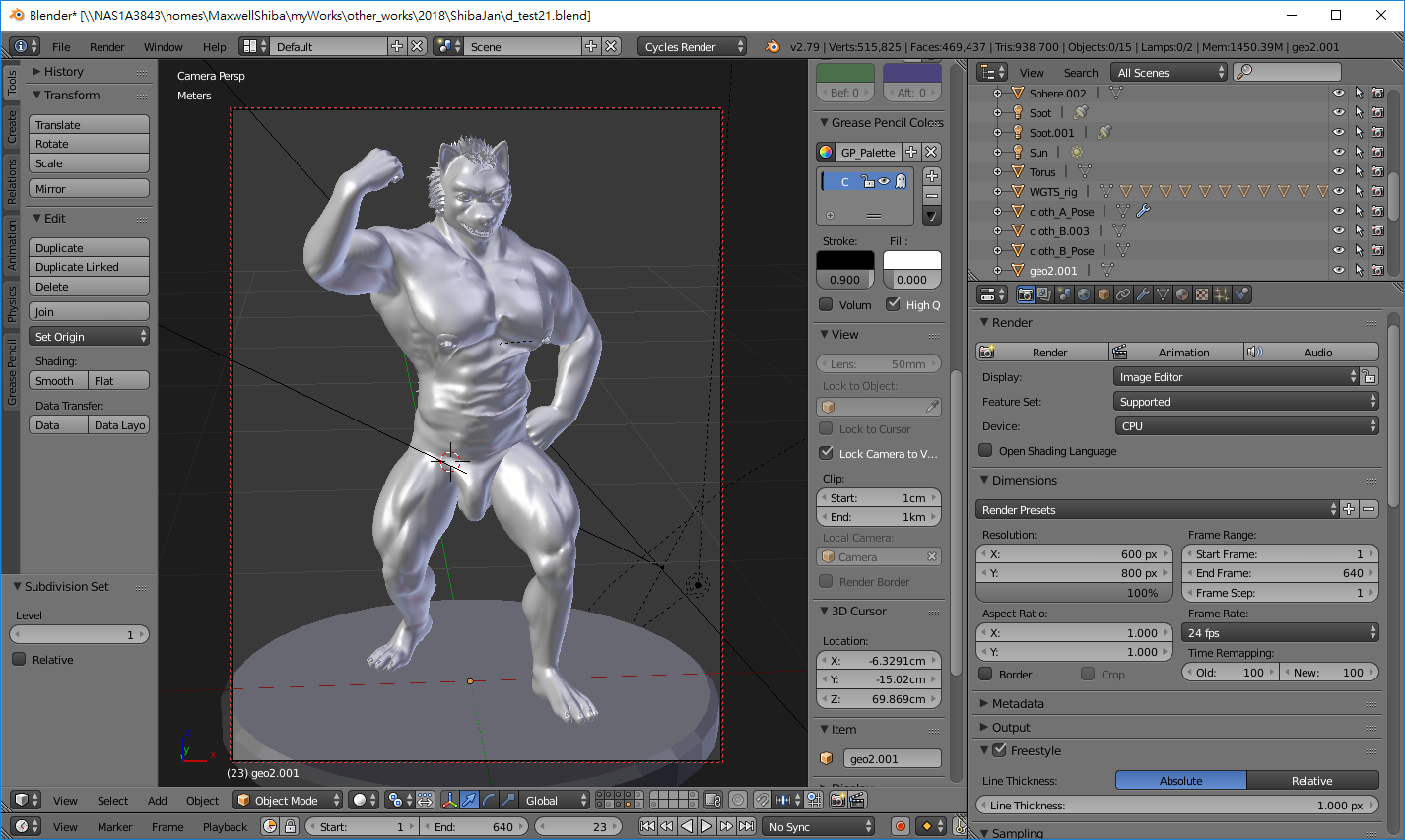Open the Particles sparkle tab
Image resolution: width=1405 pixels, height=840 pixels.
pyautogui.click(x=1222, y=294)
